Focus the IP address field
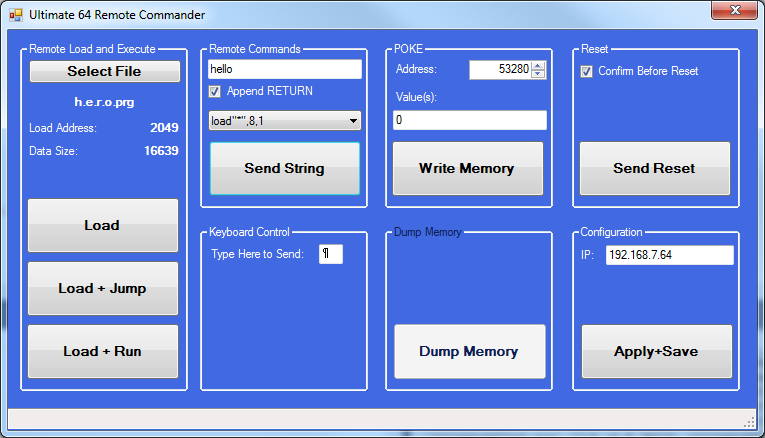Image resolution: width=765 pixels, height=438 pixels. (670, 255)
